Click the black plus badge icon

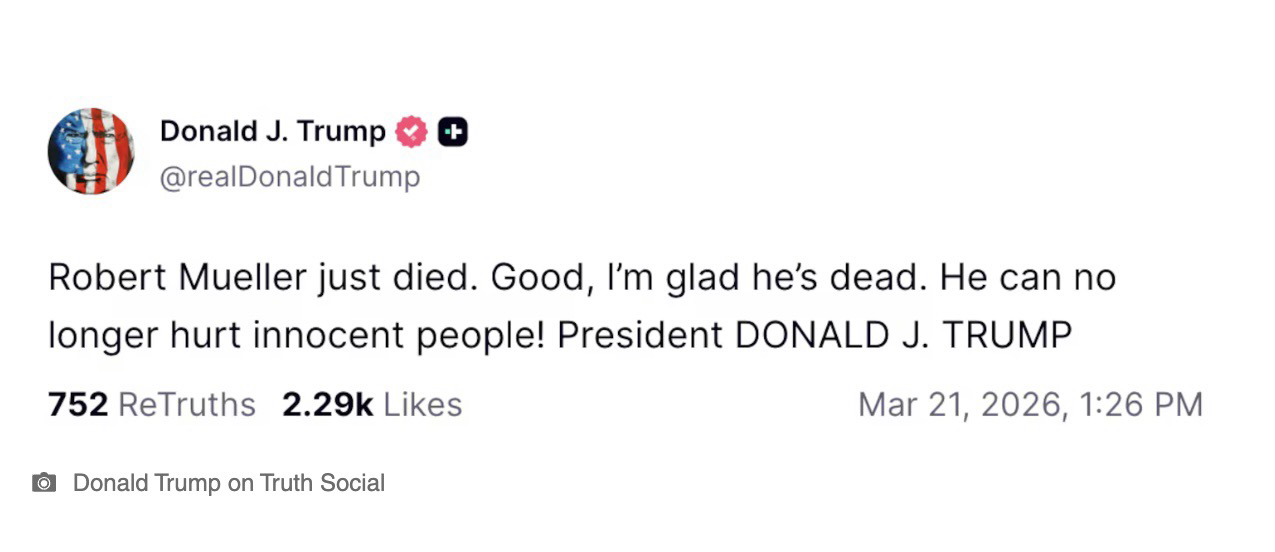click(452, 131)
